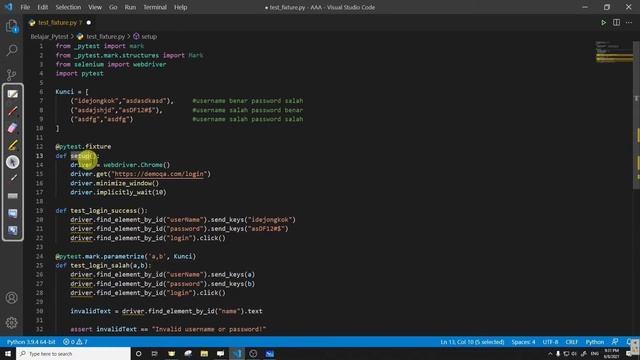This screenshot has height=360, width=640.
Task: Click driver.implicitly_wait(10) on line 17
Action: pyautogui.click(x=118, y=192)
